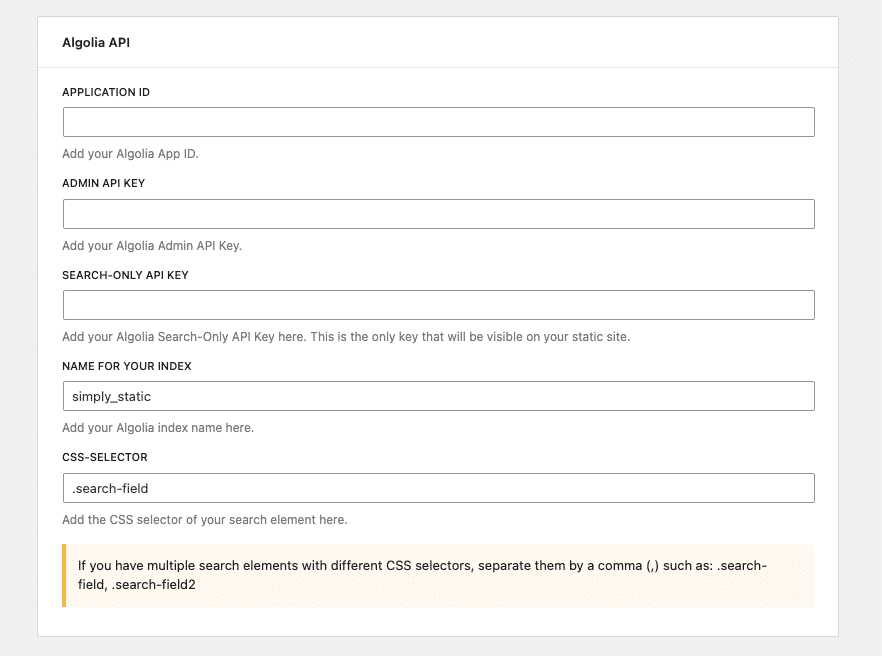Image resolution: width=882 pixels, height=656 pixels.
Task: Click the NAME FOR YOUR INDEX label
Action: coord(127,366)
